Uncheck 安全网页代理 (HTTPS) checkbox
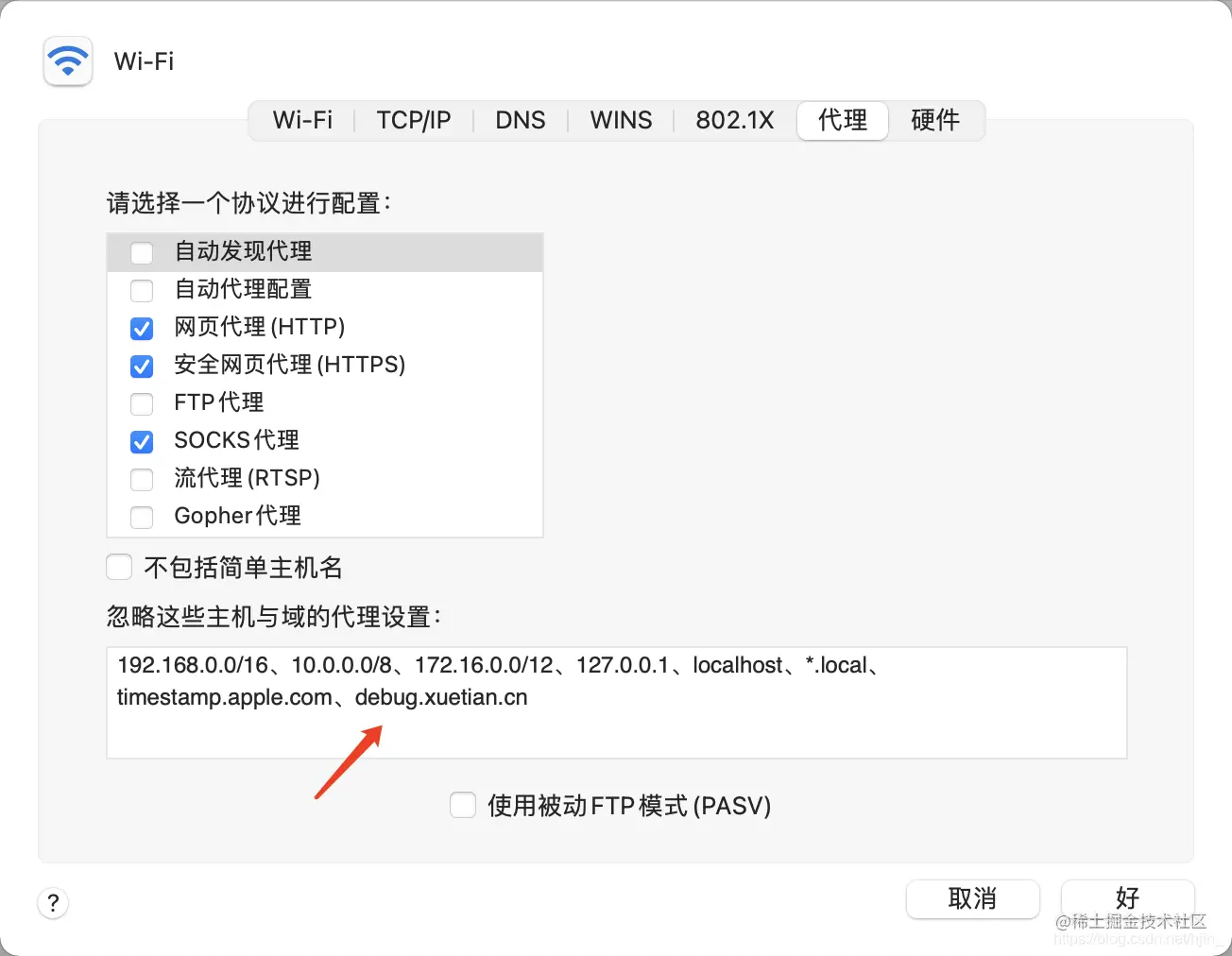 click(x=142, y=366)
